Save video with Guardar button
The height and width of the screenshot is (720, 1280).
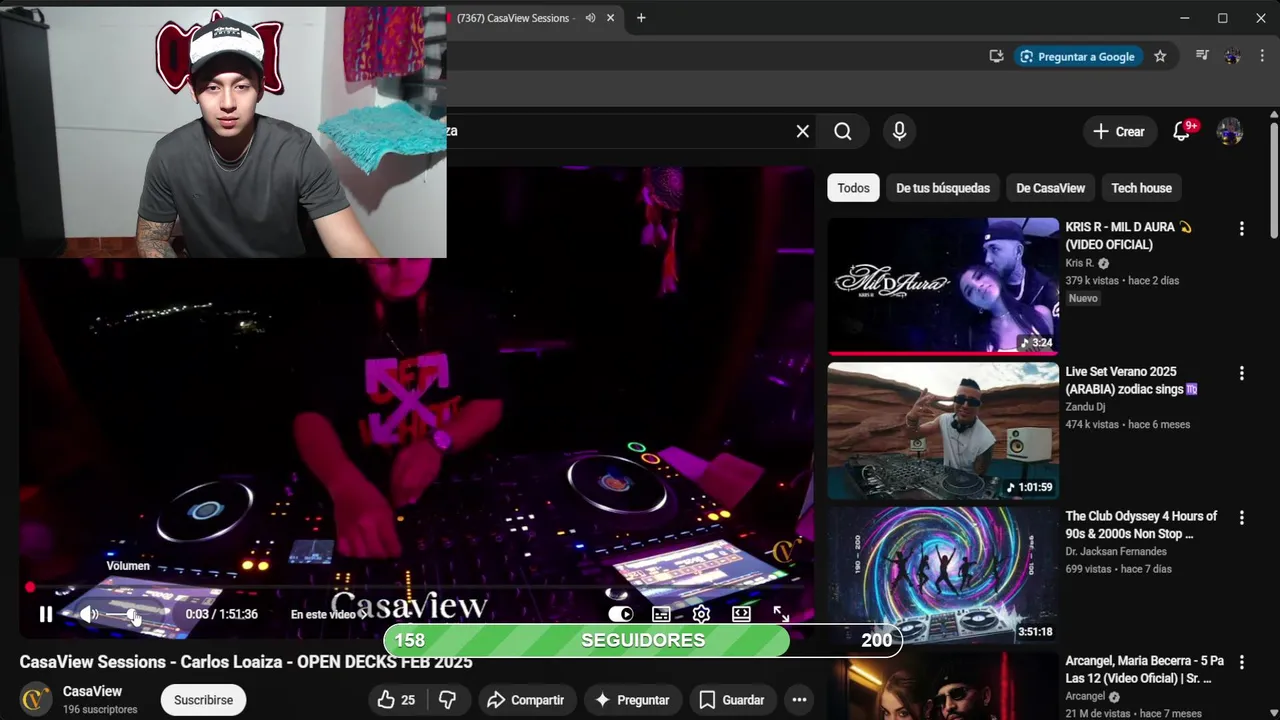732,700
